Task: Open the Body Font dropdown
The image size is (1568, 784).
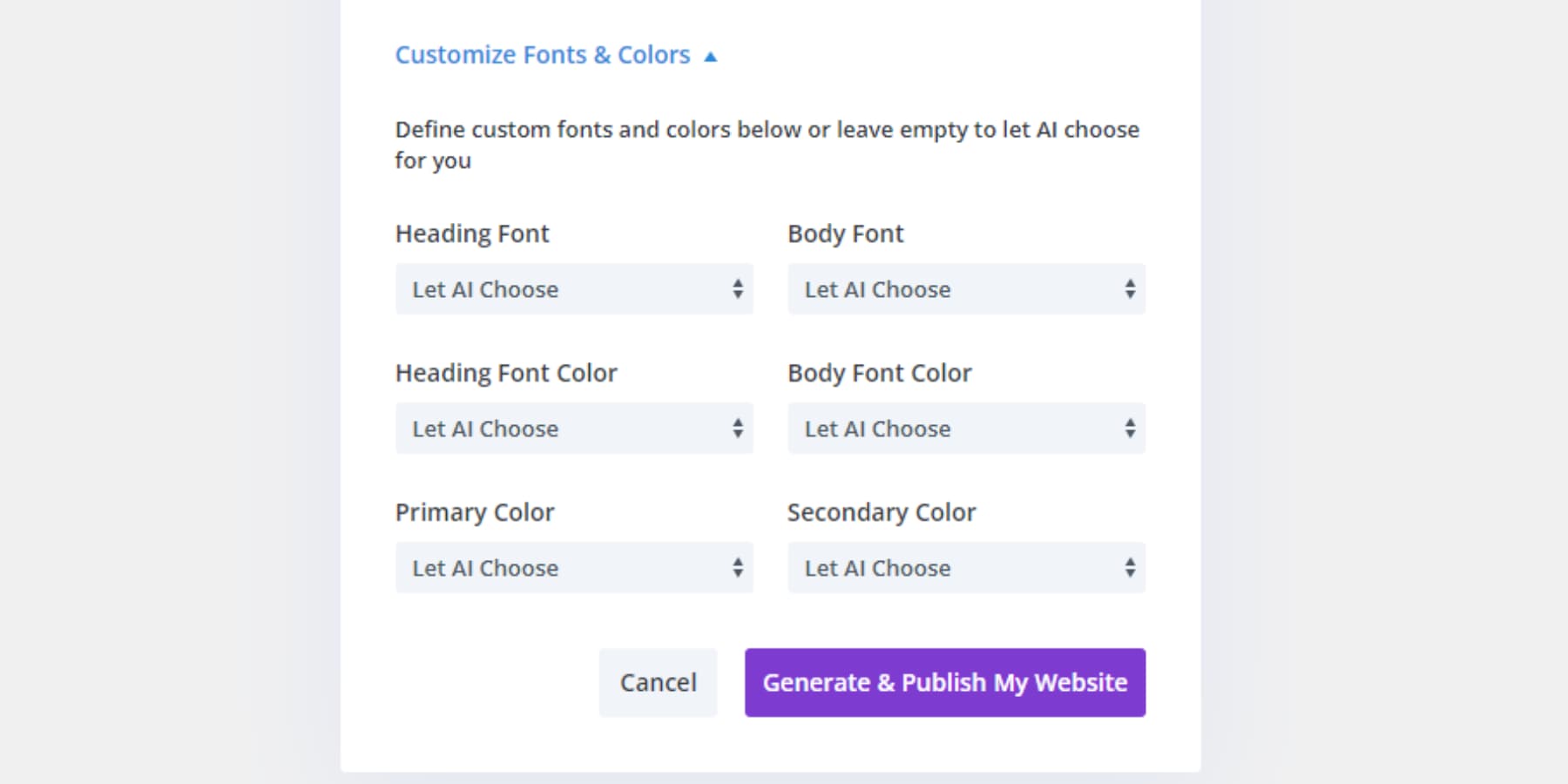Action: click(x=966, y=289)
